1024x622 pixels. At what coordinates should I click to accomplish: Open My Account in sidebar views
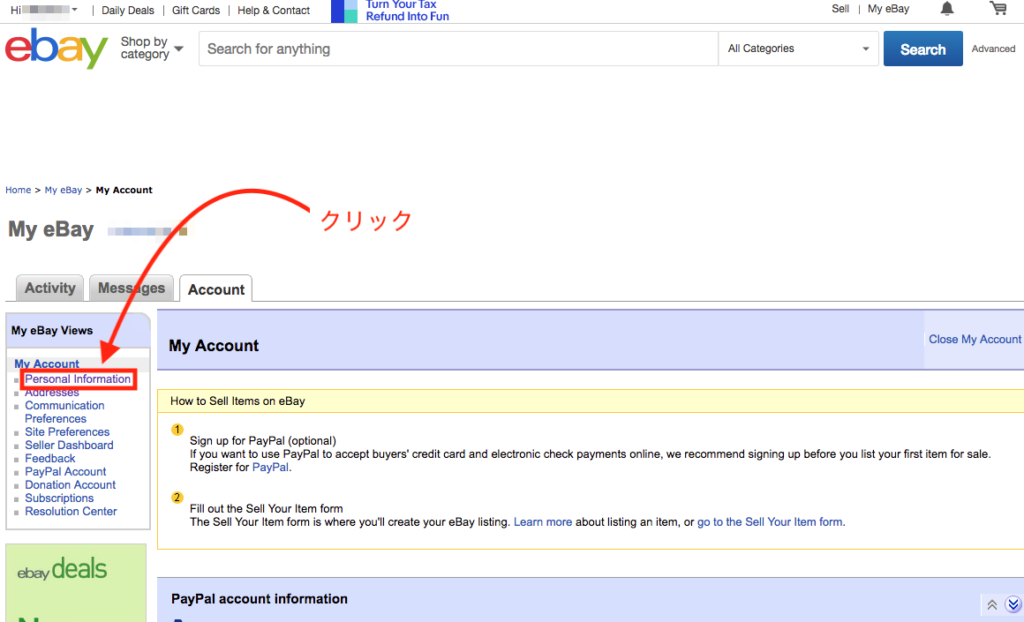46,364
